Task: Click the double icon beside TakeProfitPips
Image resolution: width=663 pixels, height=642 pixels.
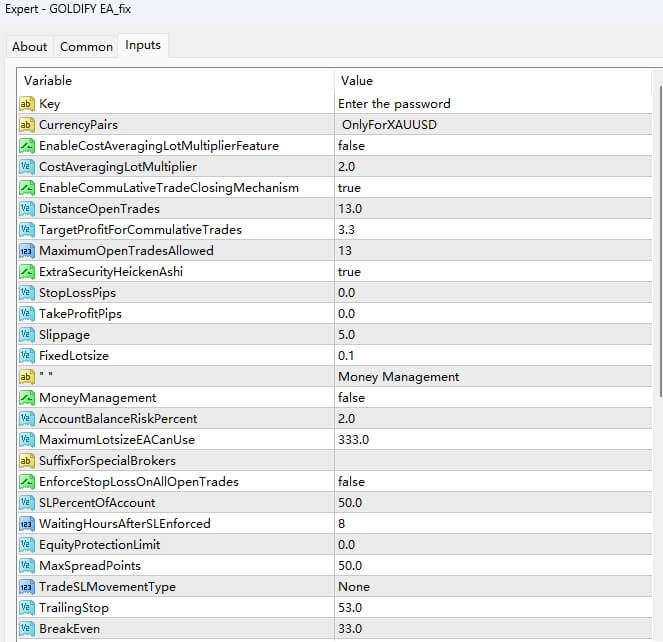Action: 26,314
